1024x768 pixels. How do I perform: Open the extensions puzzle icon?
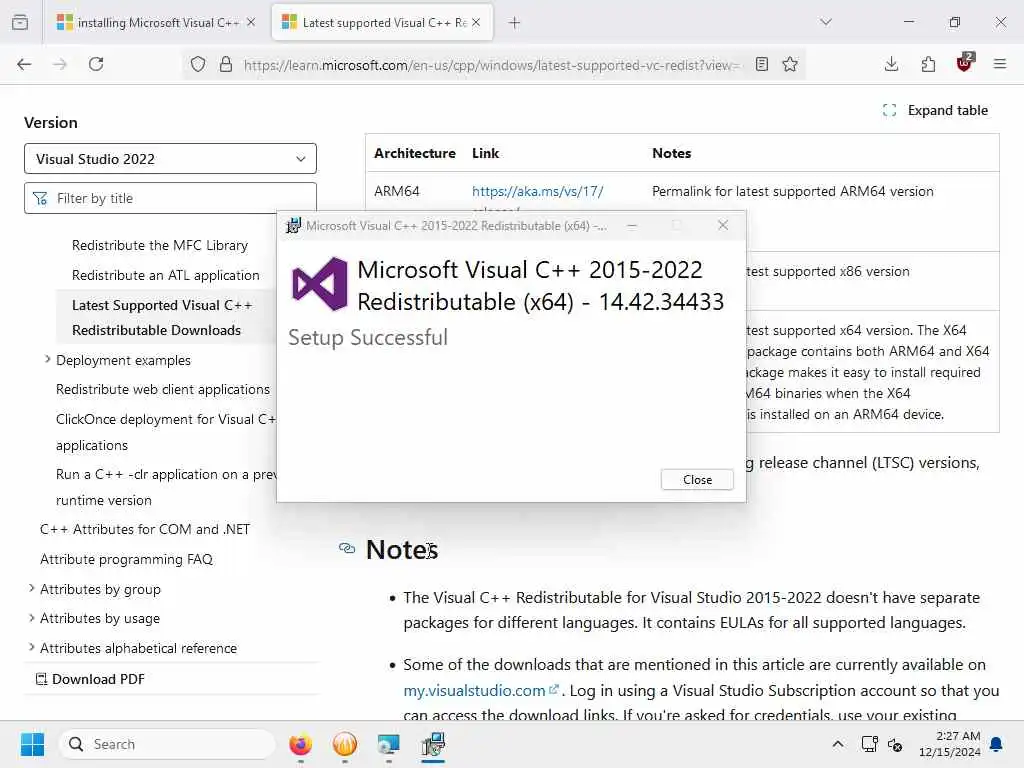[x=928, y=64]
